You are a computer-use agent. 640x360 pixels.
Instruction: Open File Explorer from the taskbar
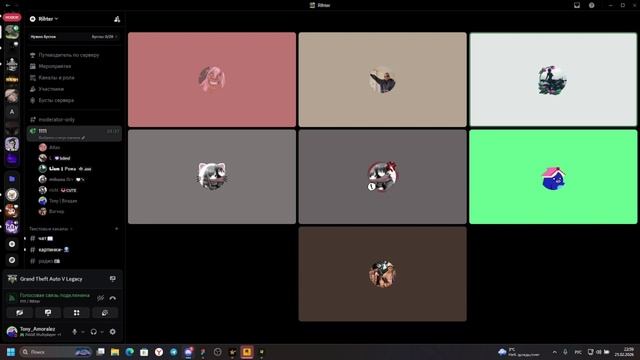[x=115, y=352]
